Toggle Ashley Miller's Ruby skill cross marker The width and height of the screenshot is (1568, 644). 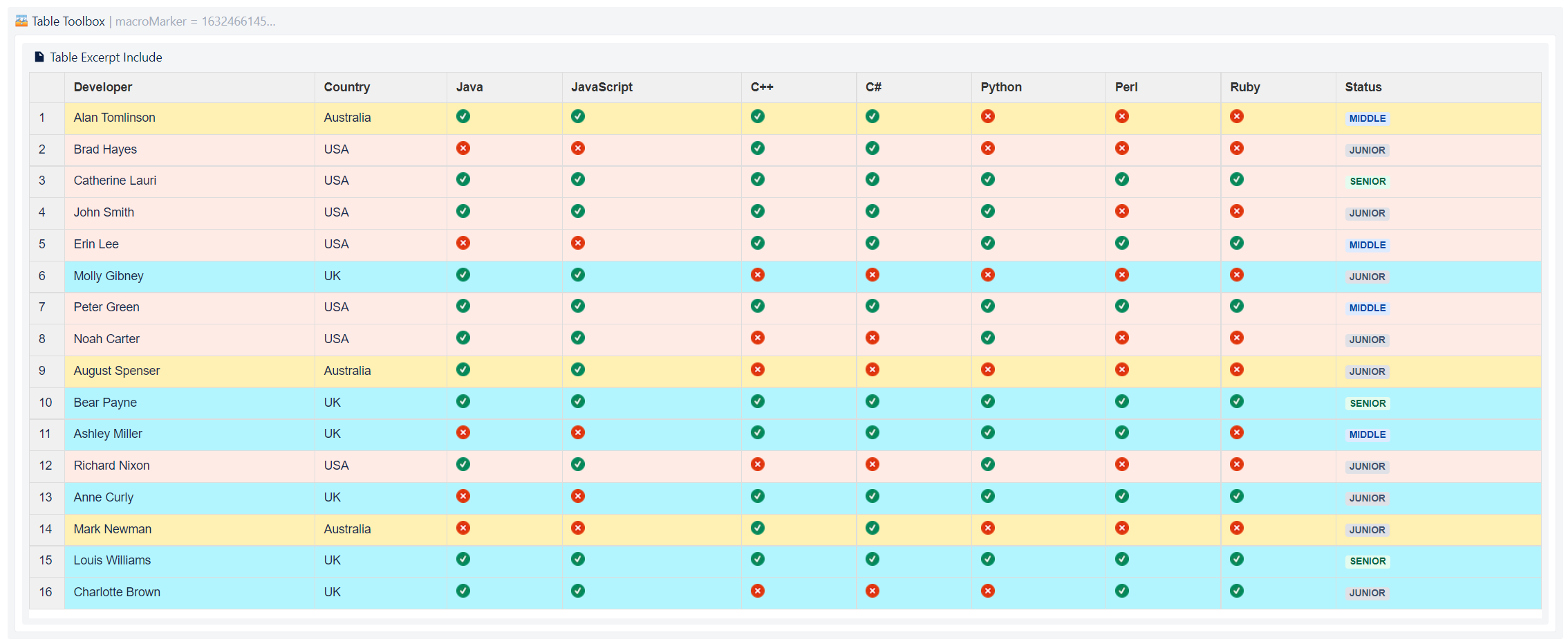tap(1237, 432)
